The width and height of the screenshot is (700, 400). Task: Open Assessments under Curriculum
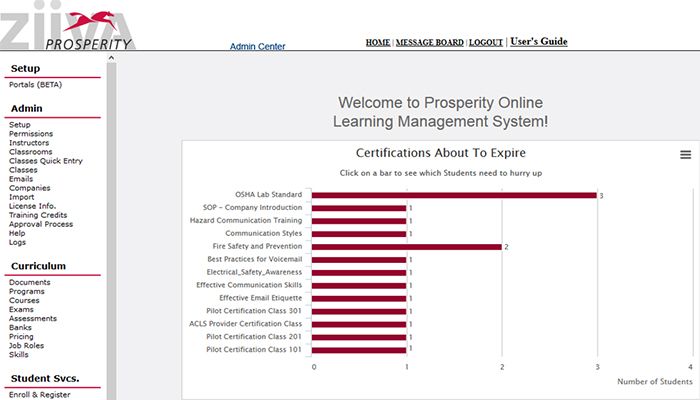tap(33, 318)
